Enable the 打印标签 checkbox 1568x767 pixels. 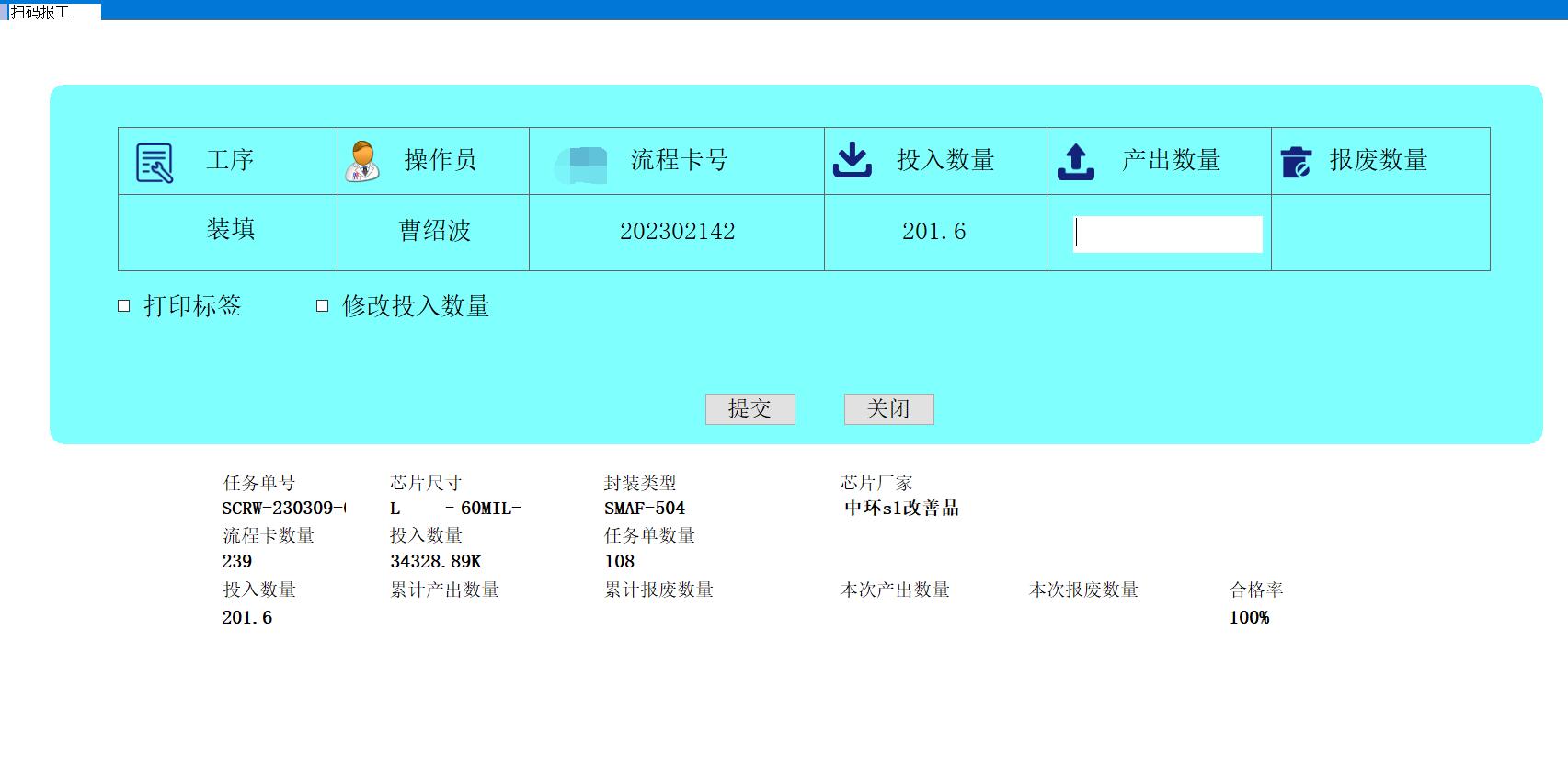tap(124, 306)
